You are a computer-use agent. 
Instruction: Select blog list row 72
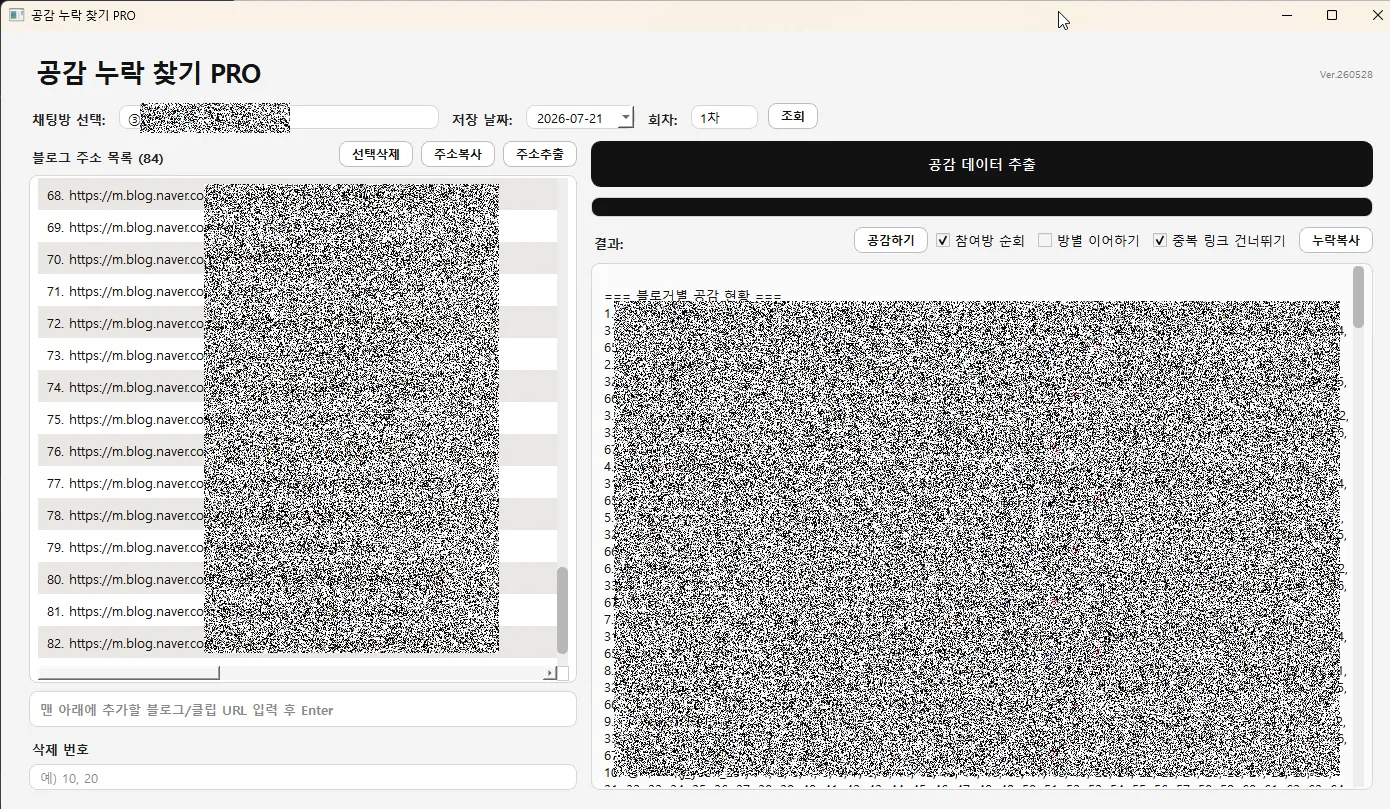(297, 323)
